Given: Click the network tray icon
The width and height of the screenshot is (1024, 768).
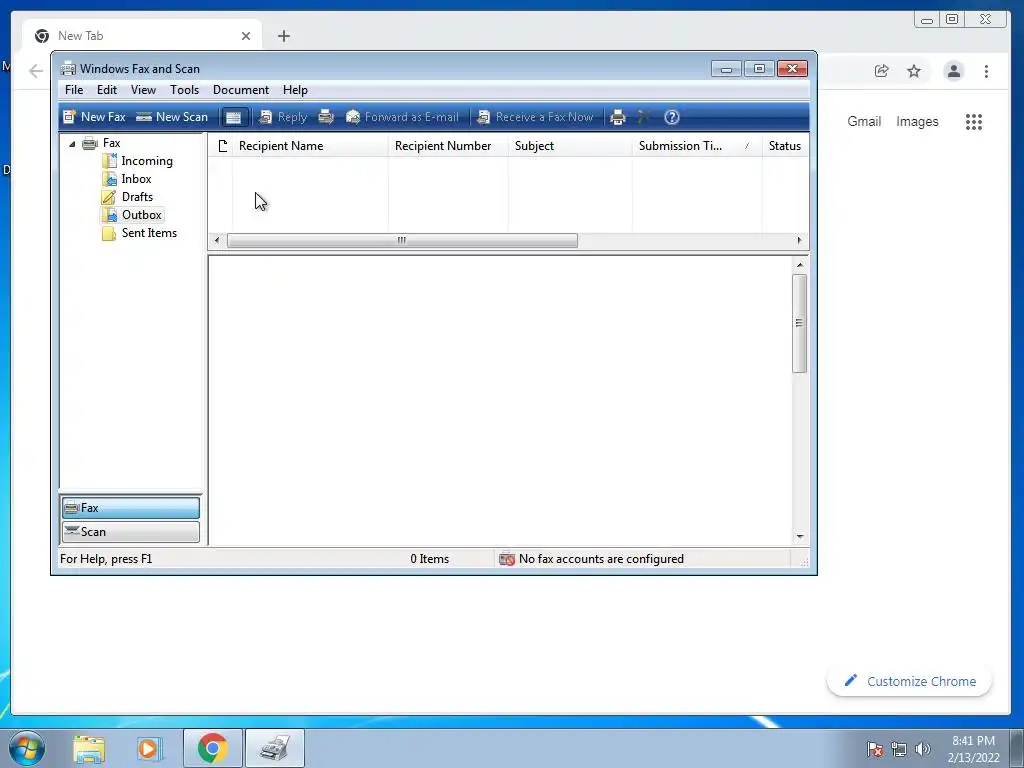Looking at the screenshot, I should click(x=899, y=749).
